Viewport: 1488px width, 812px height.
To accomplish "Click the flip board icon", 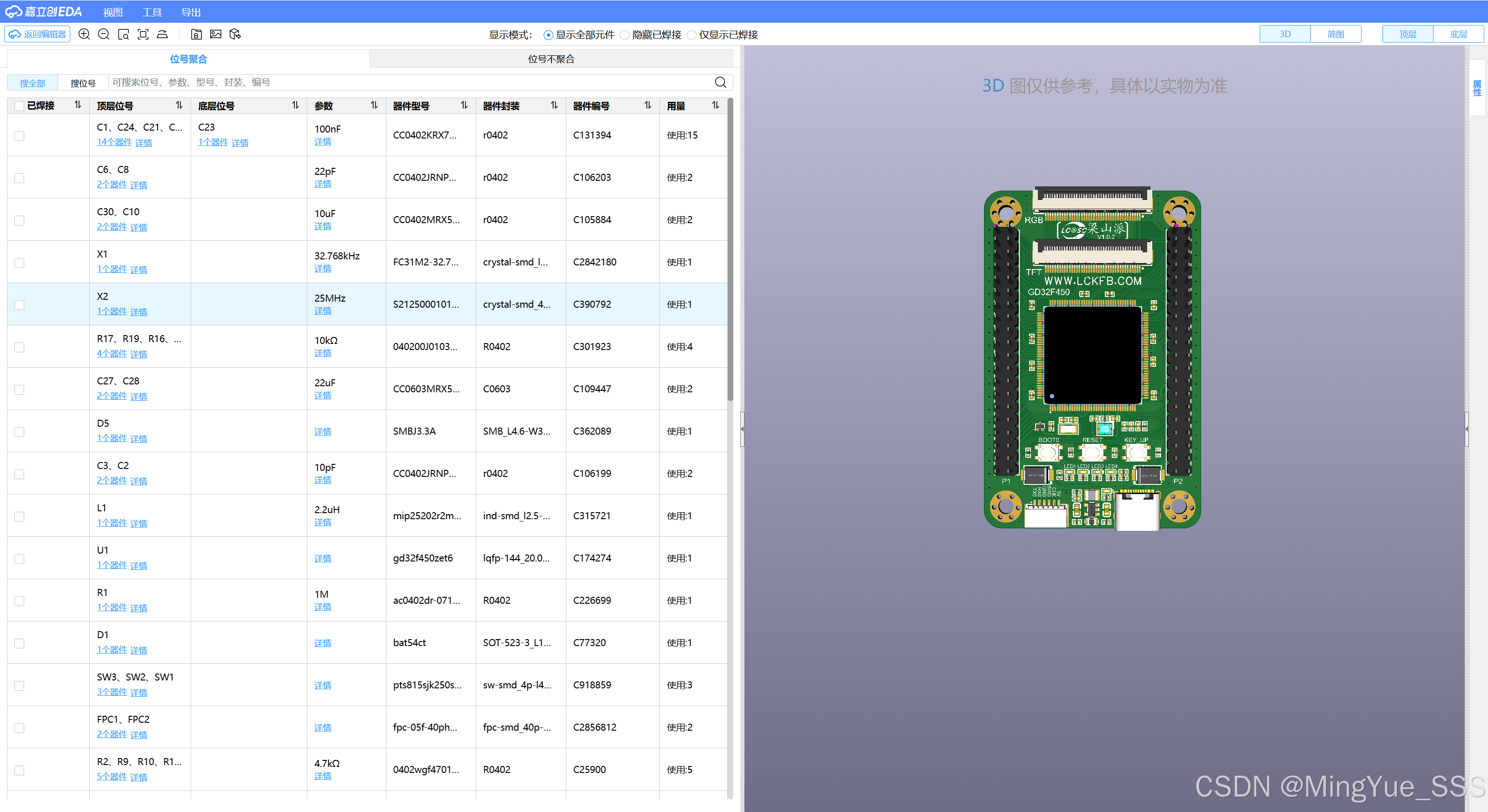I will 162,34.
